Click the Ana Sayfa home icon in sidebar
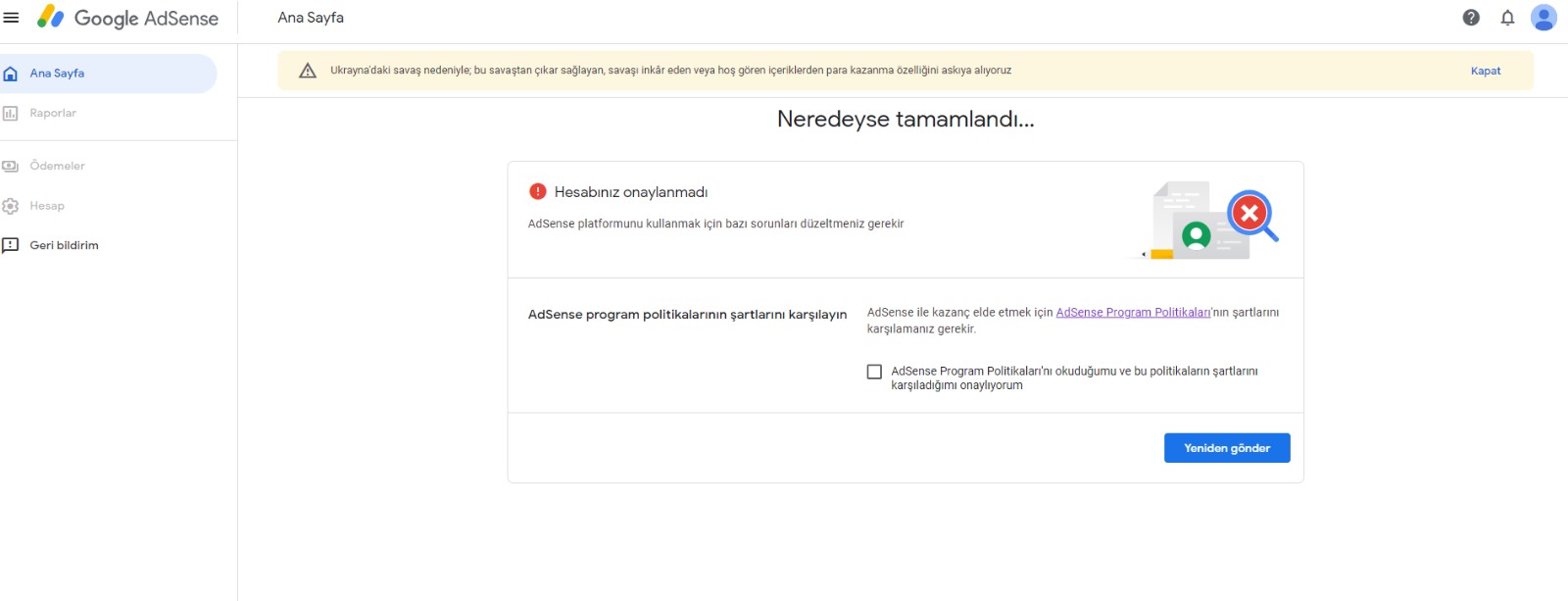 (x=11, y=74)
